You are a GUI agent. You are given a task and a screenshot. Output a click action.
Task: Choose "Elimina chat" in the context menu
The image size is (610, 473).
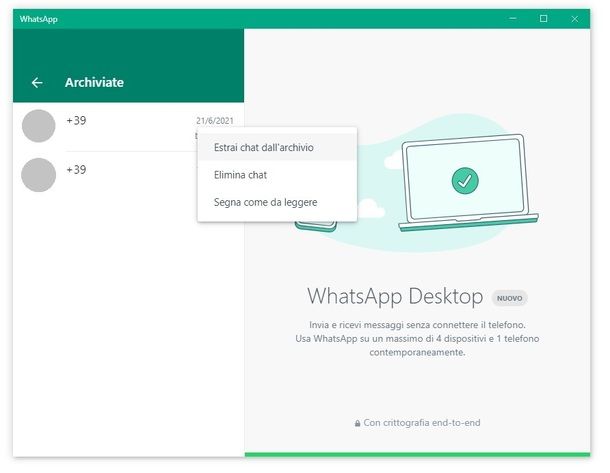point(277,175)
